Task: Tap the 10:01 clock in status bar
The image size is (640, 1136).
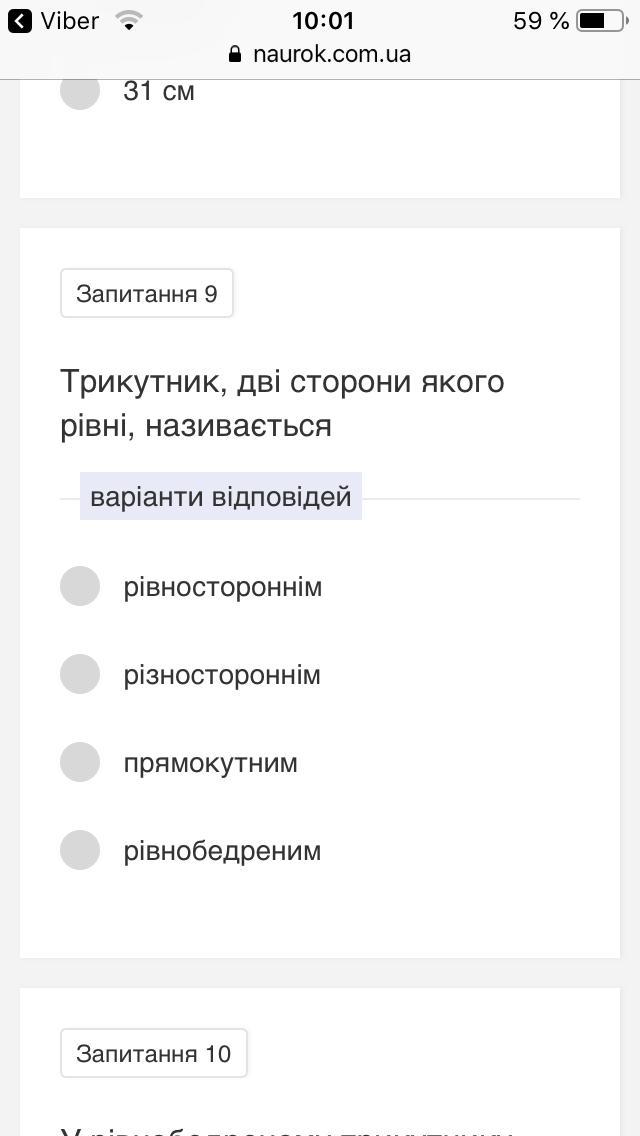Action: (x=323, y=20)
